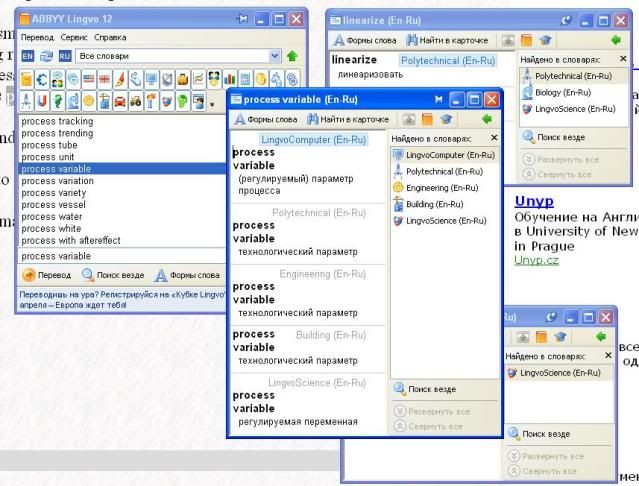Open the Unyp.cz green link
The height and width of the screenshot is (486, 639).
point(536,260)
